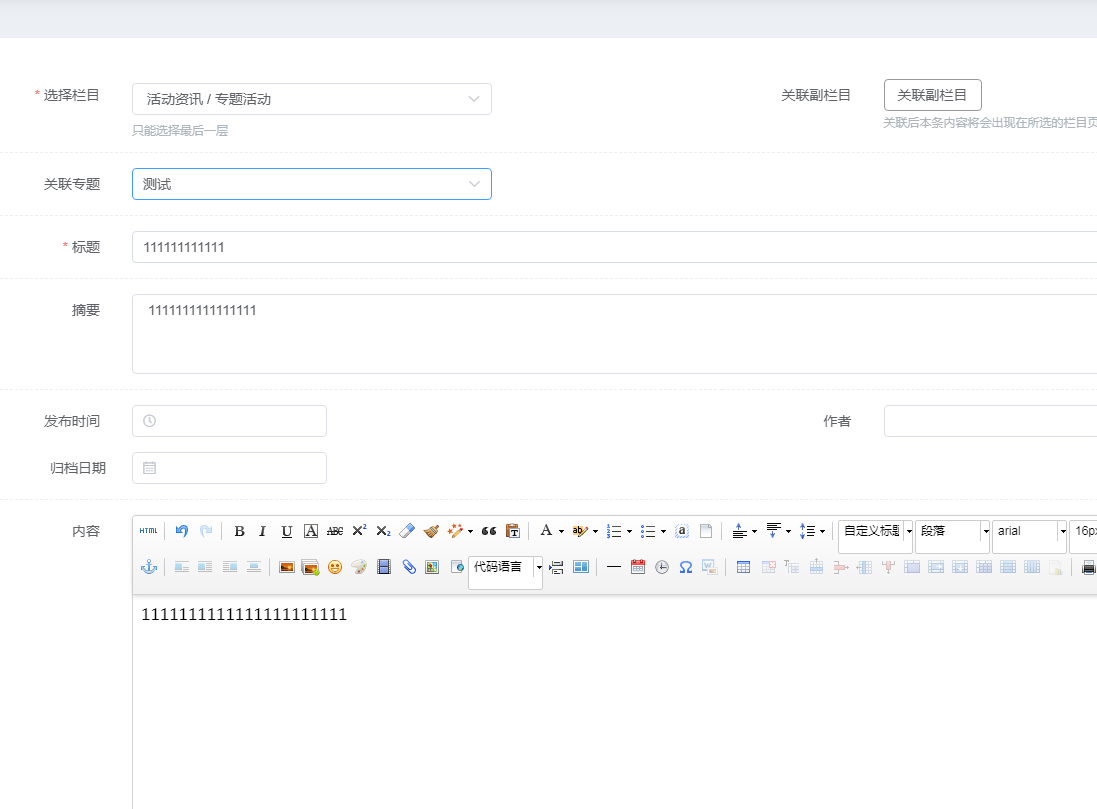This screenshot has height=809, width=1097.
Task: Open paragraph spacing after dropdown
Action: 788,532
